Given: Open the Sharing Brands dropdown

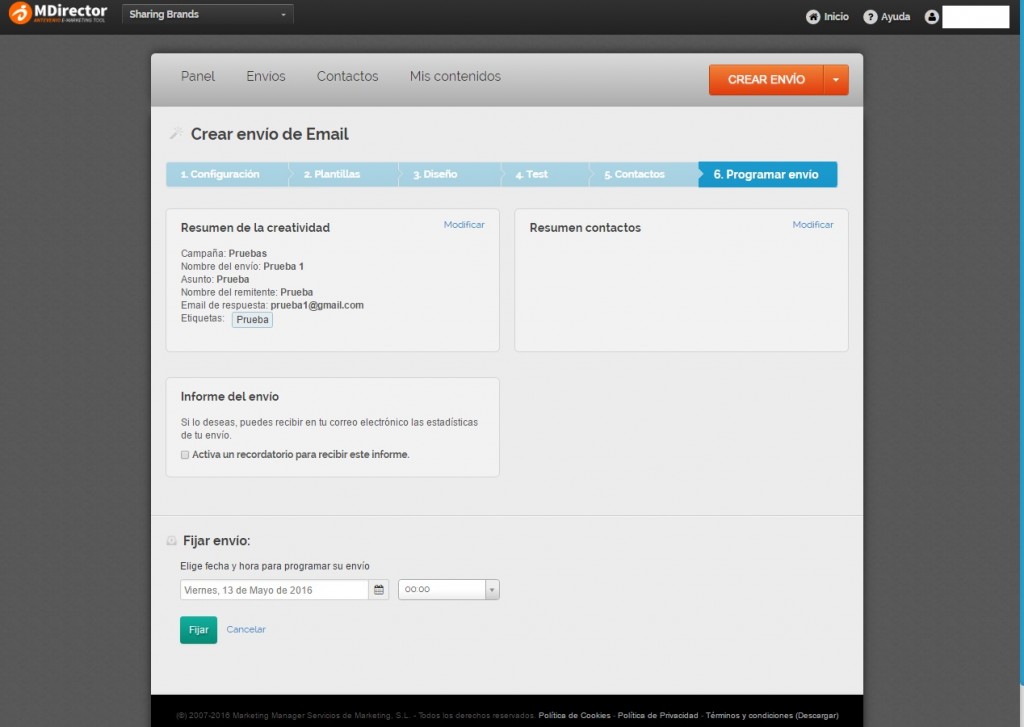Looking at the screenshot, I should click(x=208, y=14).
